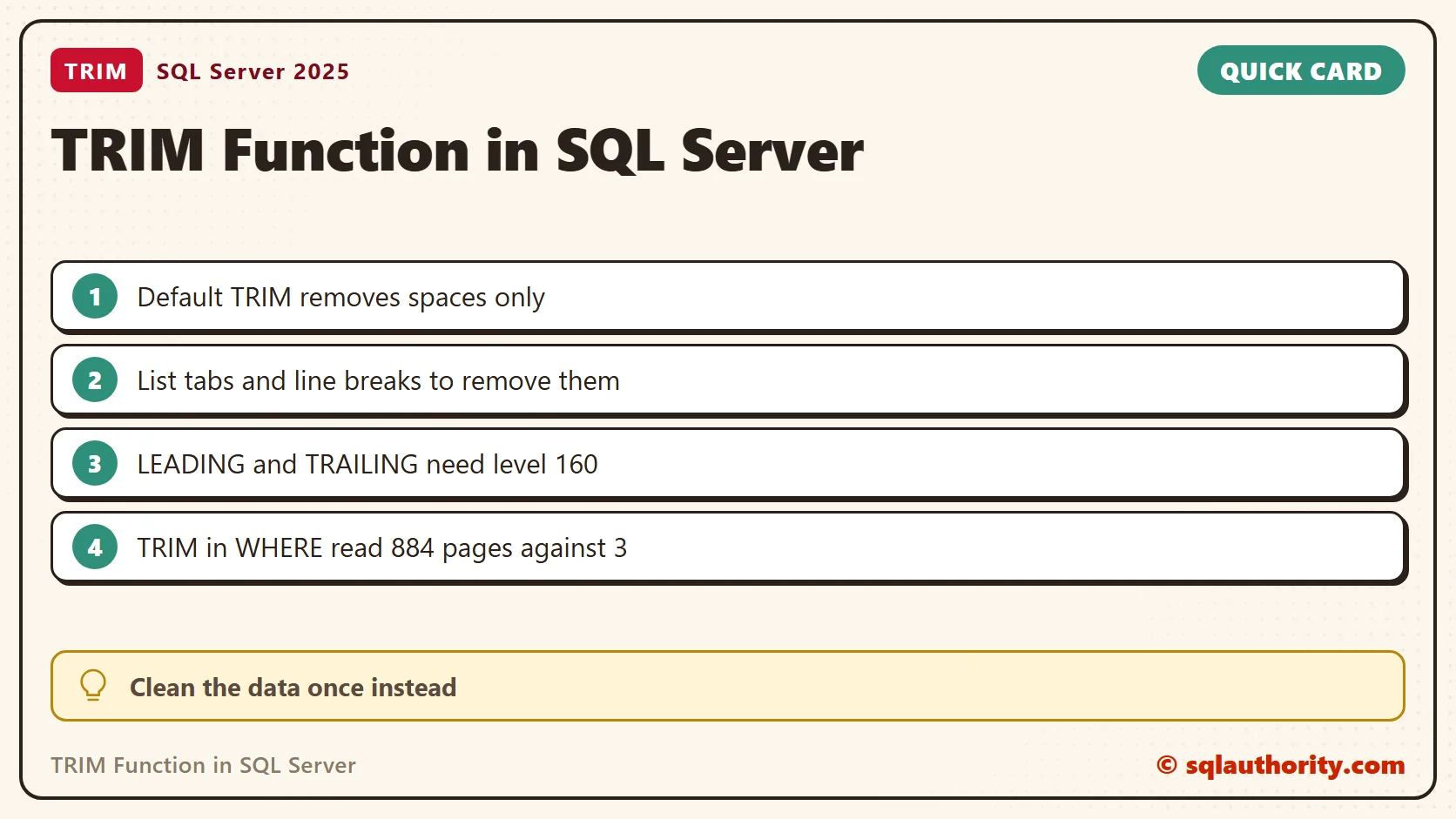Image resolution: width=1456 pixels, height=819 pixels.
Task: Click the green number 1 circle
Action: pyautogui.click(x=95, y=297)
